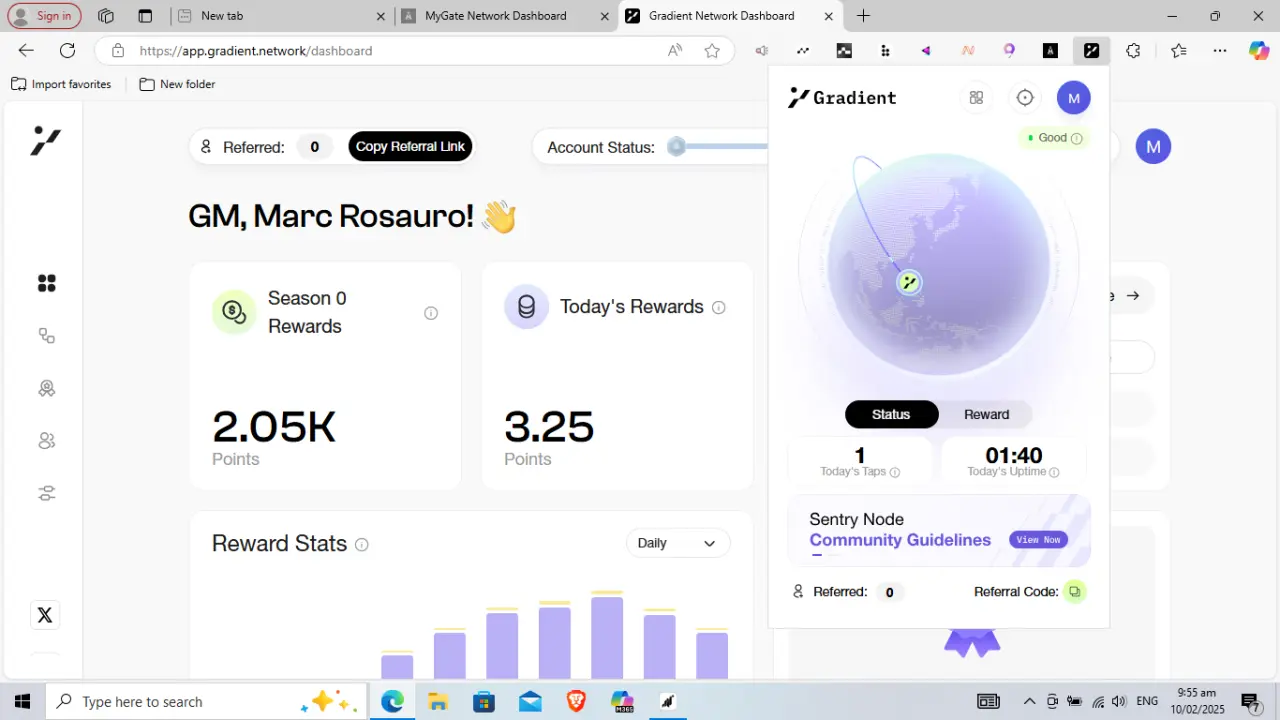The height and width of the screenshot is (720, 1280).
Task: Open Windows Start menu
Action: coord(22,702)
